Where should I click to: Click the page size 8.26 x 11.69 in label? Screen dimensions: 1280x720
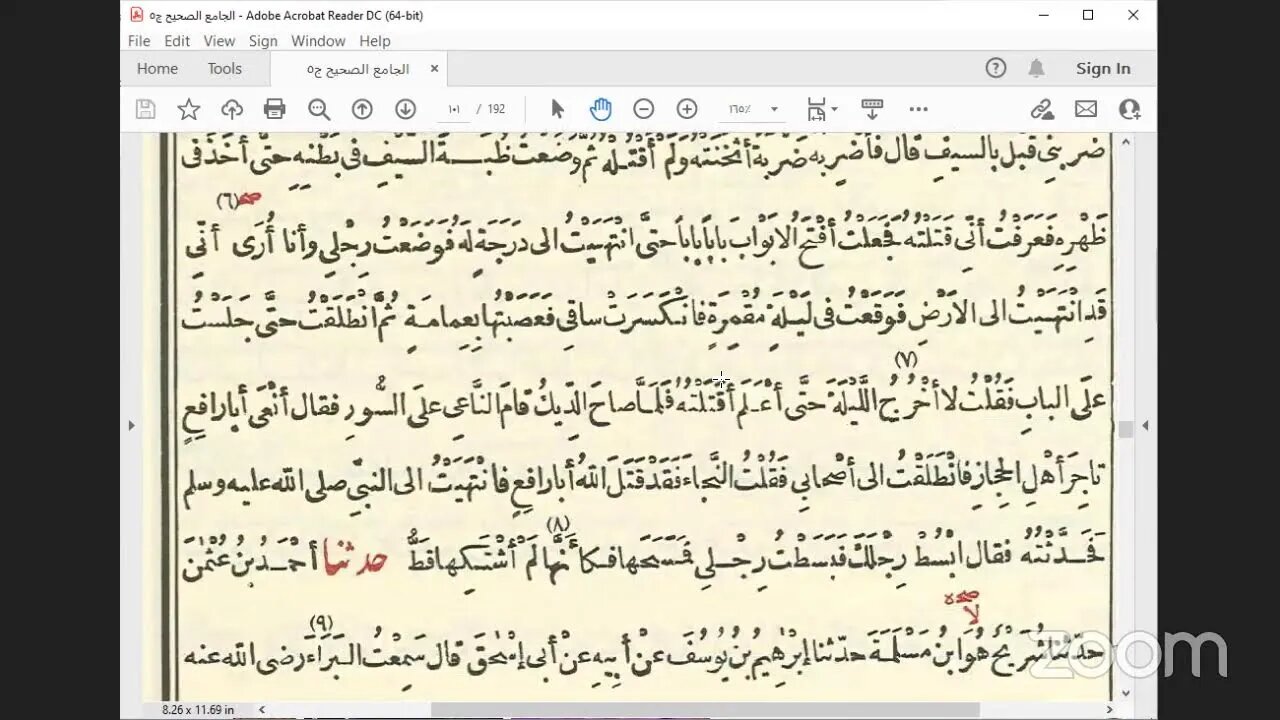click(198, 709)
